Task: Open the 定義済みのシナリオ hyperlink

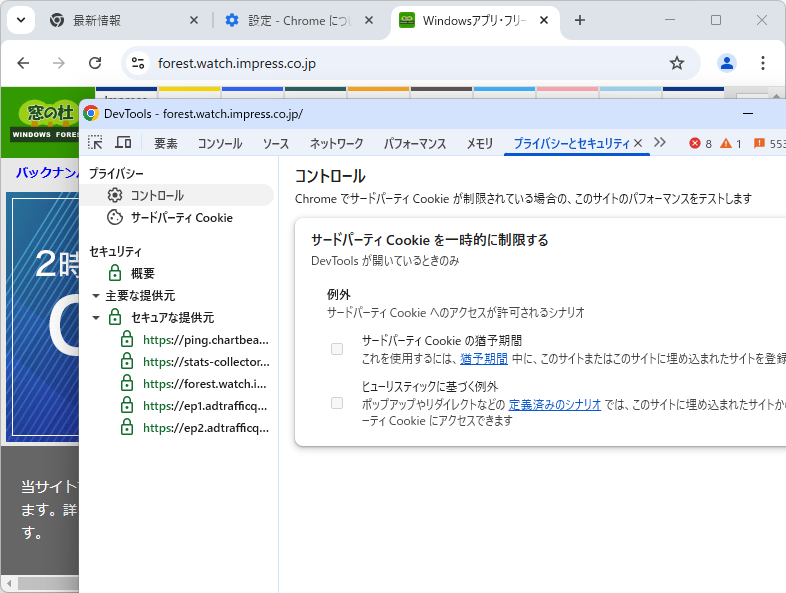Action: click(x=554, y=405)
